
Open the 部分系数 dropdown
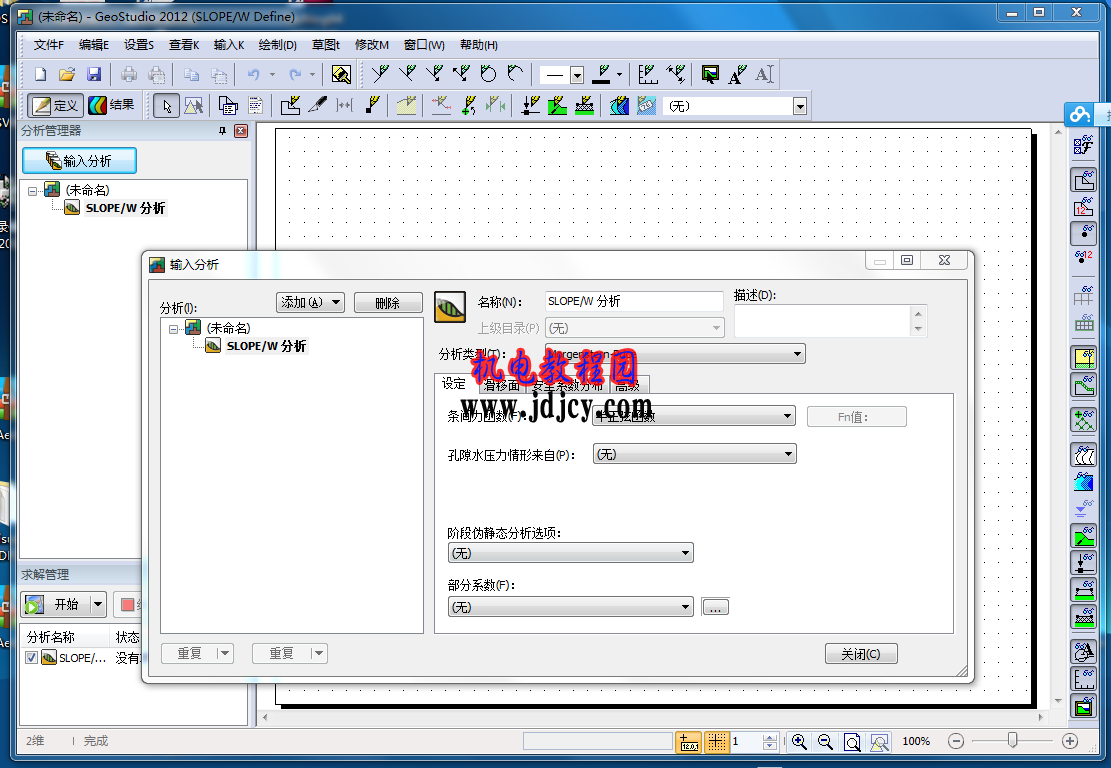point(570,606)
